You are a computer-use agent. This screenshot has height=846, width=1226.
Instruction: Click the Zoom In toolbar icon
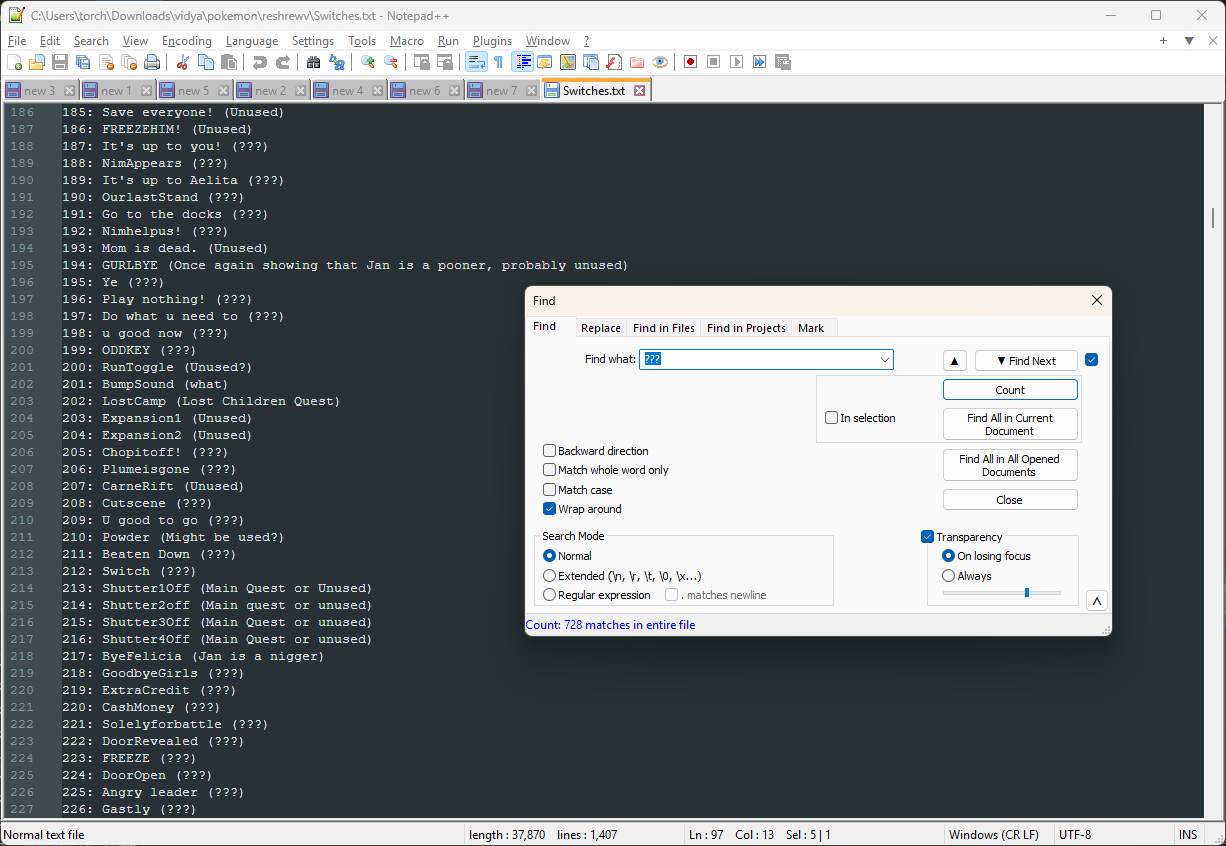pyautogui.click(x=368, y=62)
